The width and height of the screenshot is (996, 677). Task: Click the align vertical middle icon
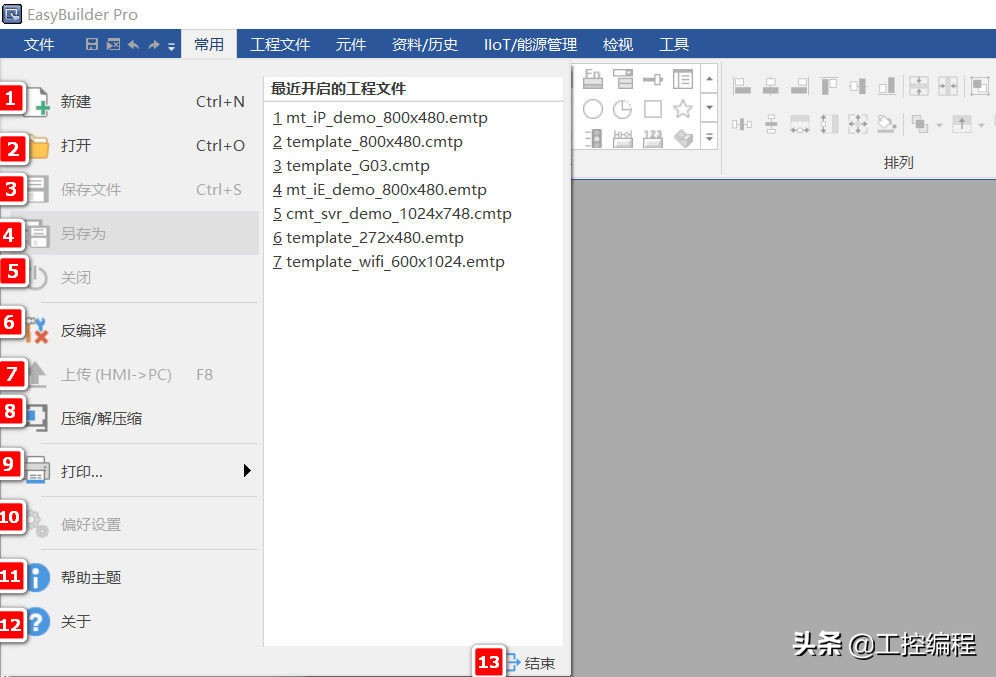coord(858,86)
